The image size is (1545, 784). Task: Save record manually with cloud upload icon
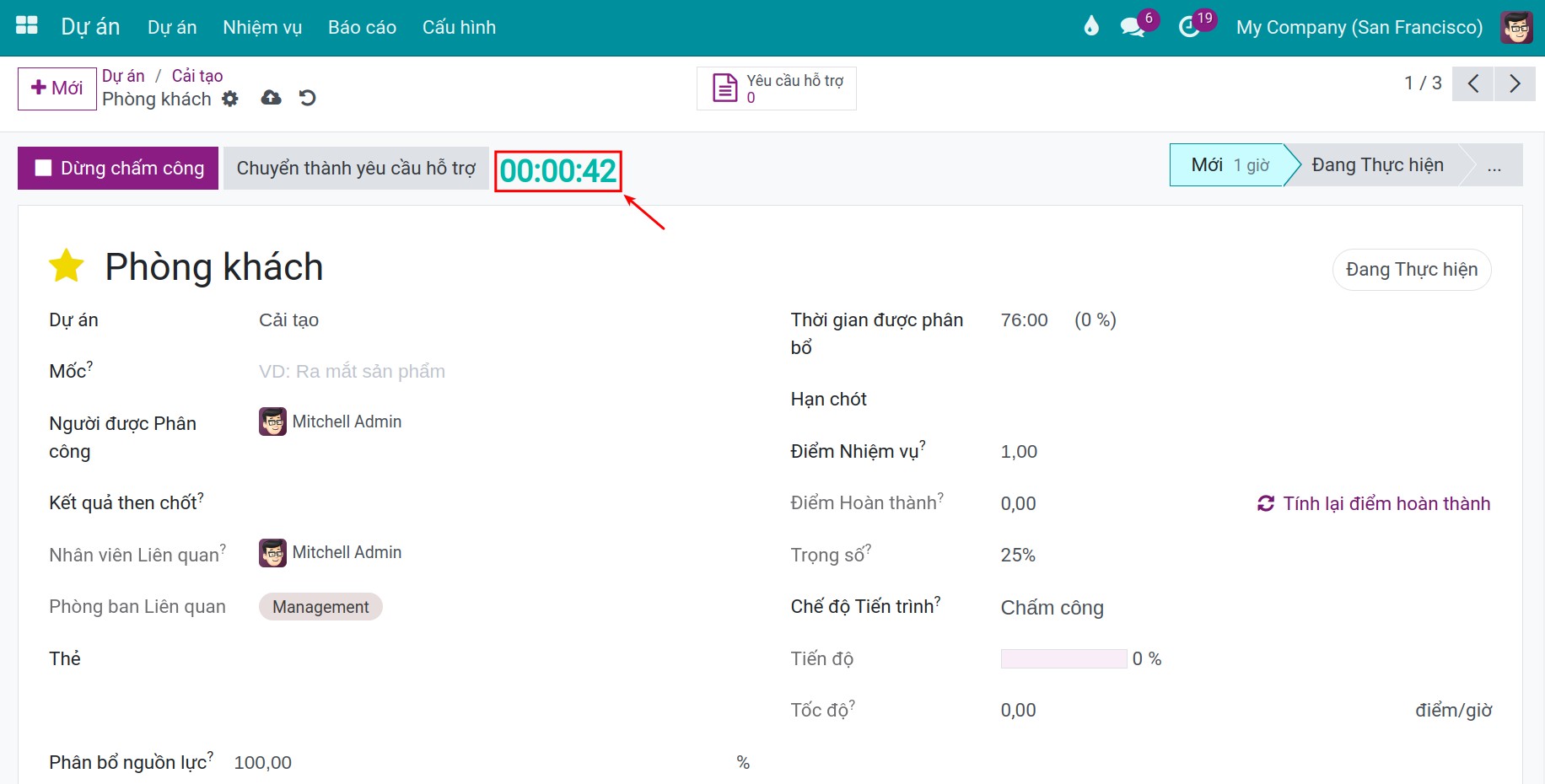[x=271, y=98]
